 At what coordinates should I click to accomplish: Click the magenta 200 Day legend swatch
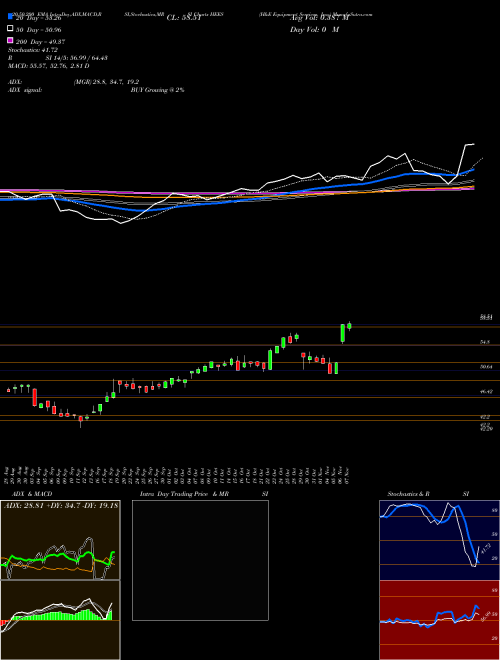click(x=10, y=40)
